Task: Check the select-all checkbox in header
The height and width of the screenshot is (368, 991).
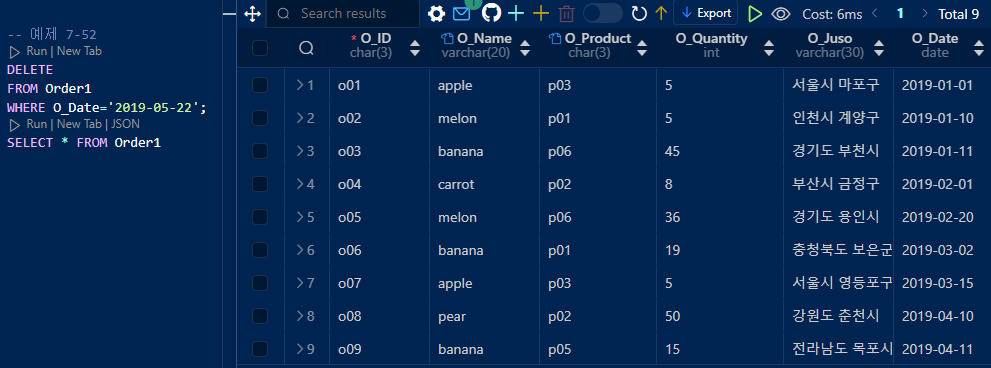Action: 260,48
